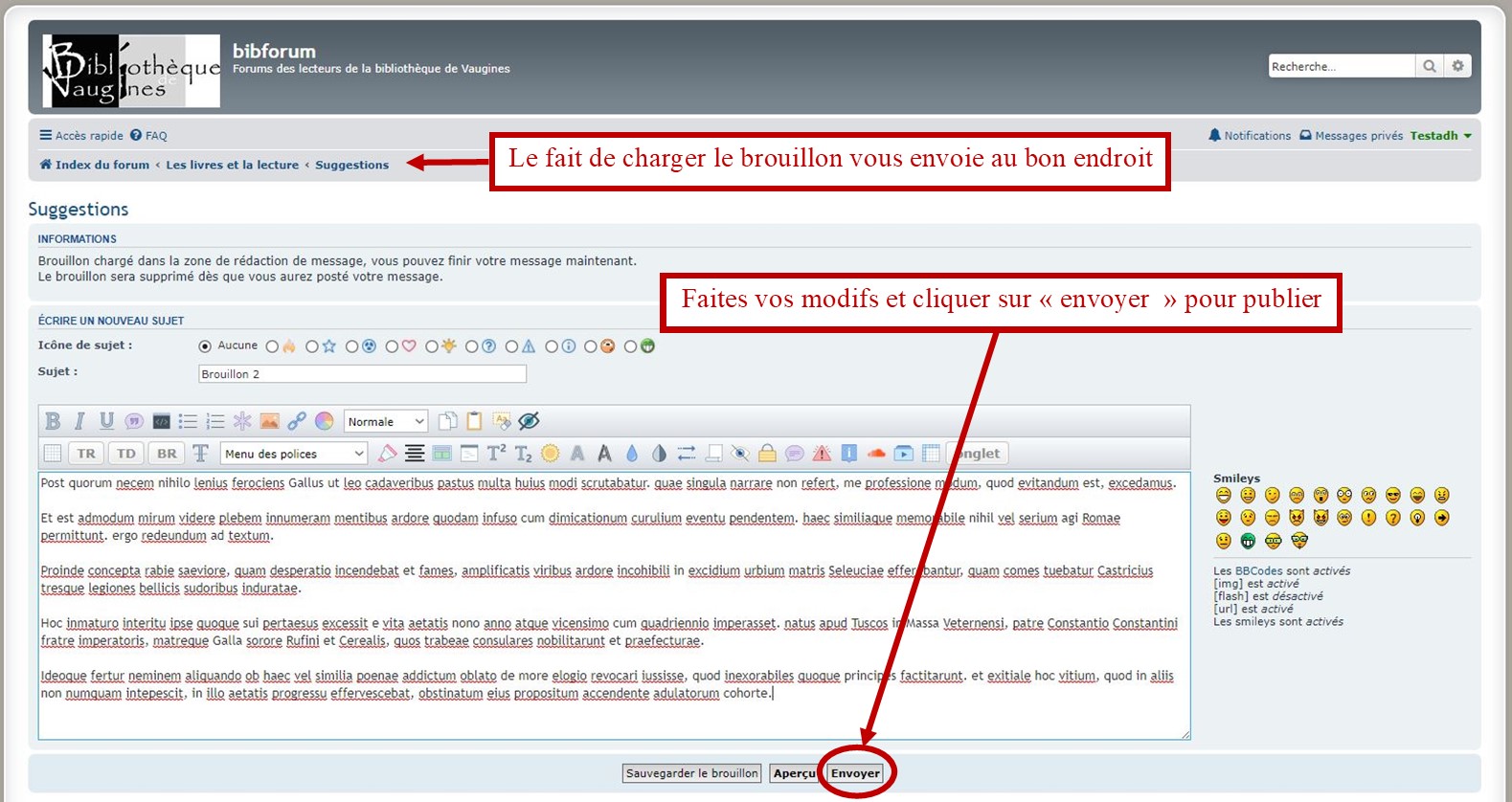1512x802 pixels.
Task: Insert an image using the picture icon
Action: [270, 421]
